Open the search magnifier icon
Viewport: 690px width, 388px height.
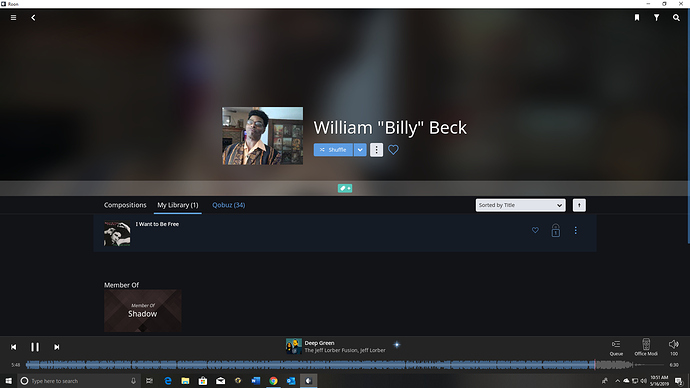[676, 18]
